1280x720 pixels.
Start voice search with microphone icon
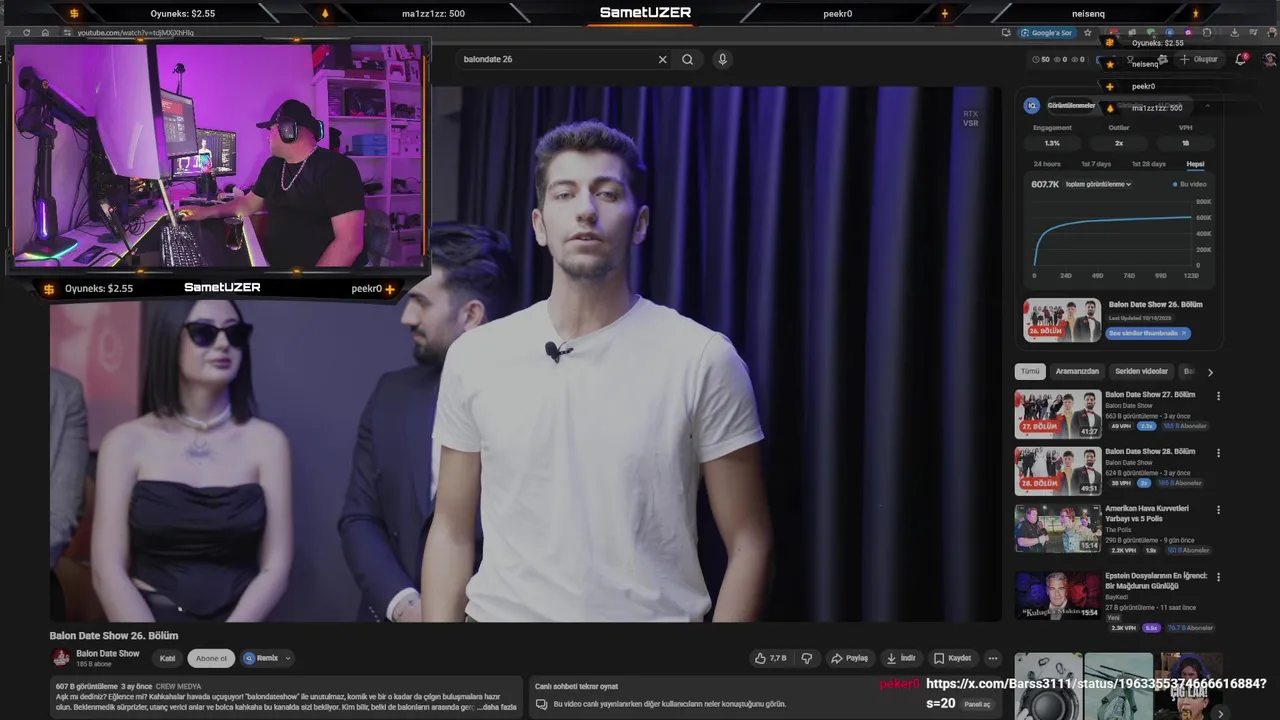[722, 59]
